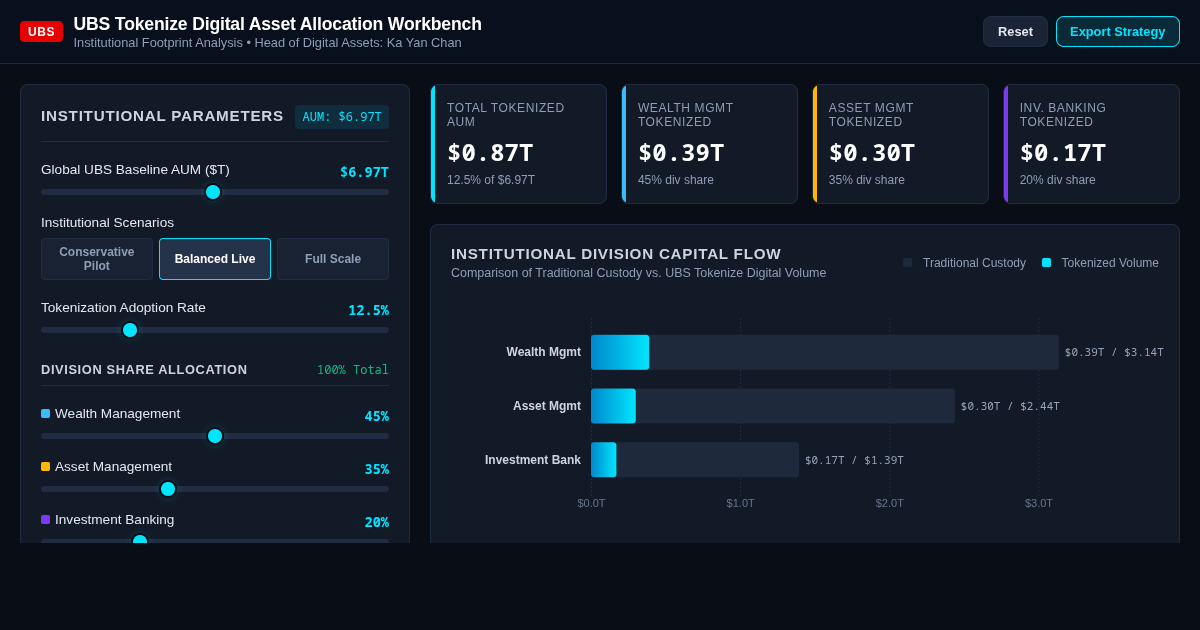1200x630 pixels.
Task: Open Wealth Mgmt Tokenized card
Action: [x=710, y=144]
